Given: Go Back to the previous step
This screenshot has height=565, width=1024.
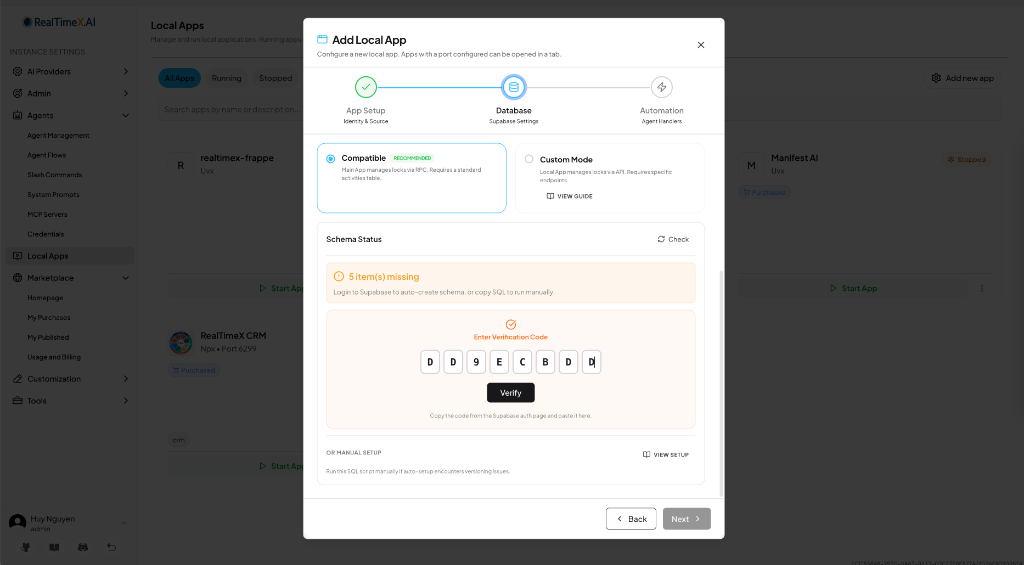Looking at the screenshot, I should point(631,519).
